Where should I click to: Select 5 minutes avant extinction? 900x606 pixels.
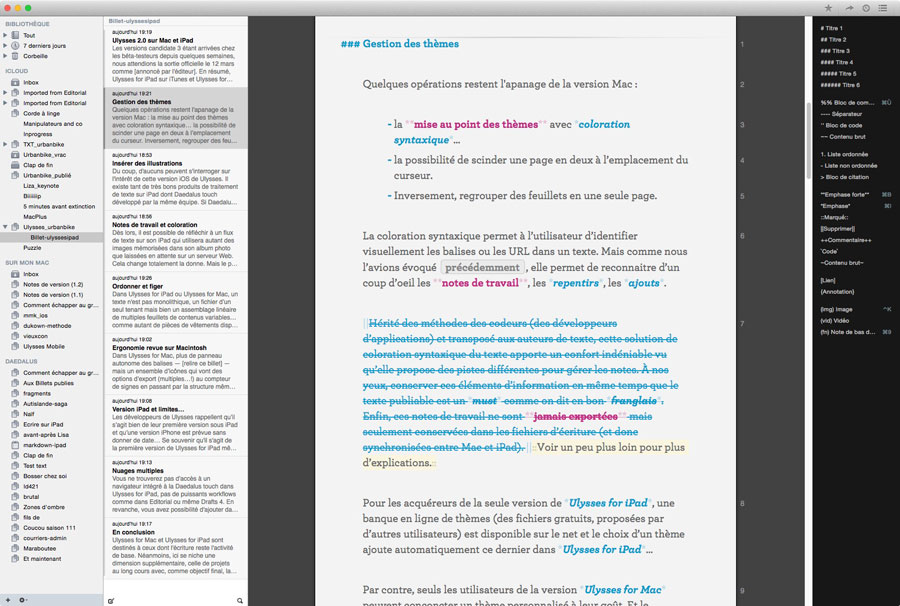click(x=59, y=207)
